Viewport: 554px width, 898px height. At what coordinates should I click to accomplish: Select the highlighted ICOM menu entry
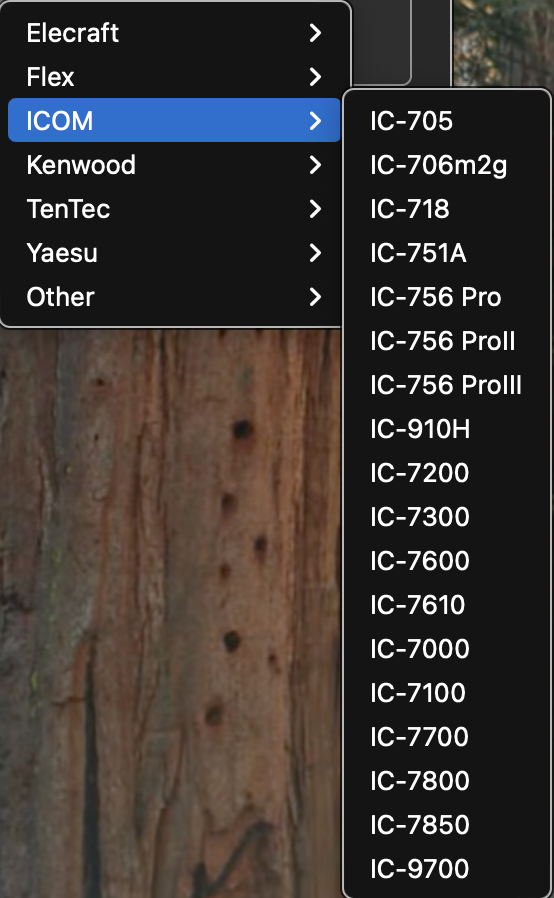(174, 120)
